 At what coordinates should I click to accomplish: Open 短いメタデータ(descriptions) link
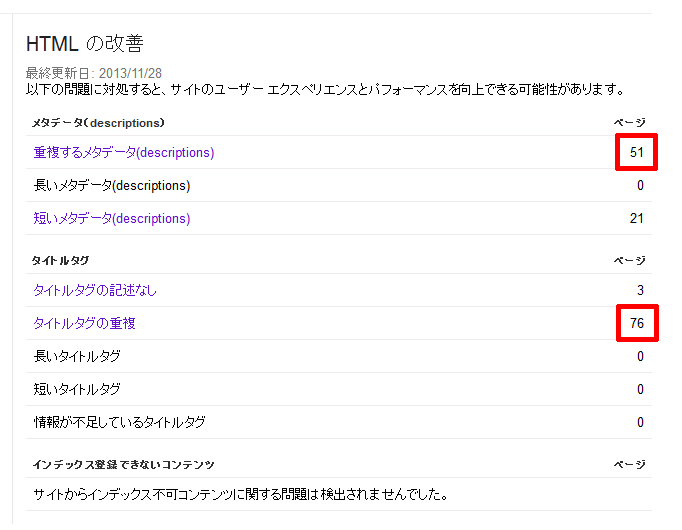pos(112,218)
